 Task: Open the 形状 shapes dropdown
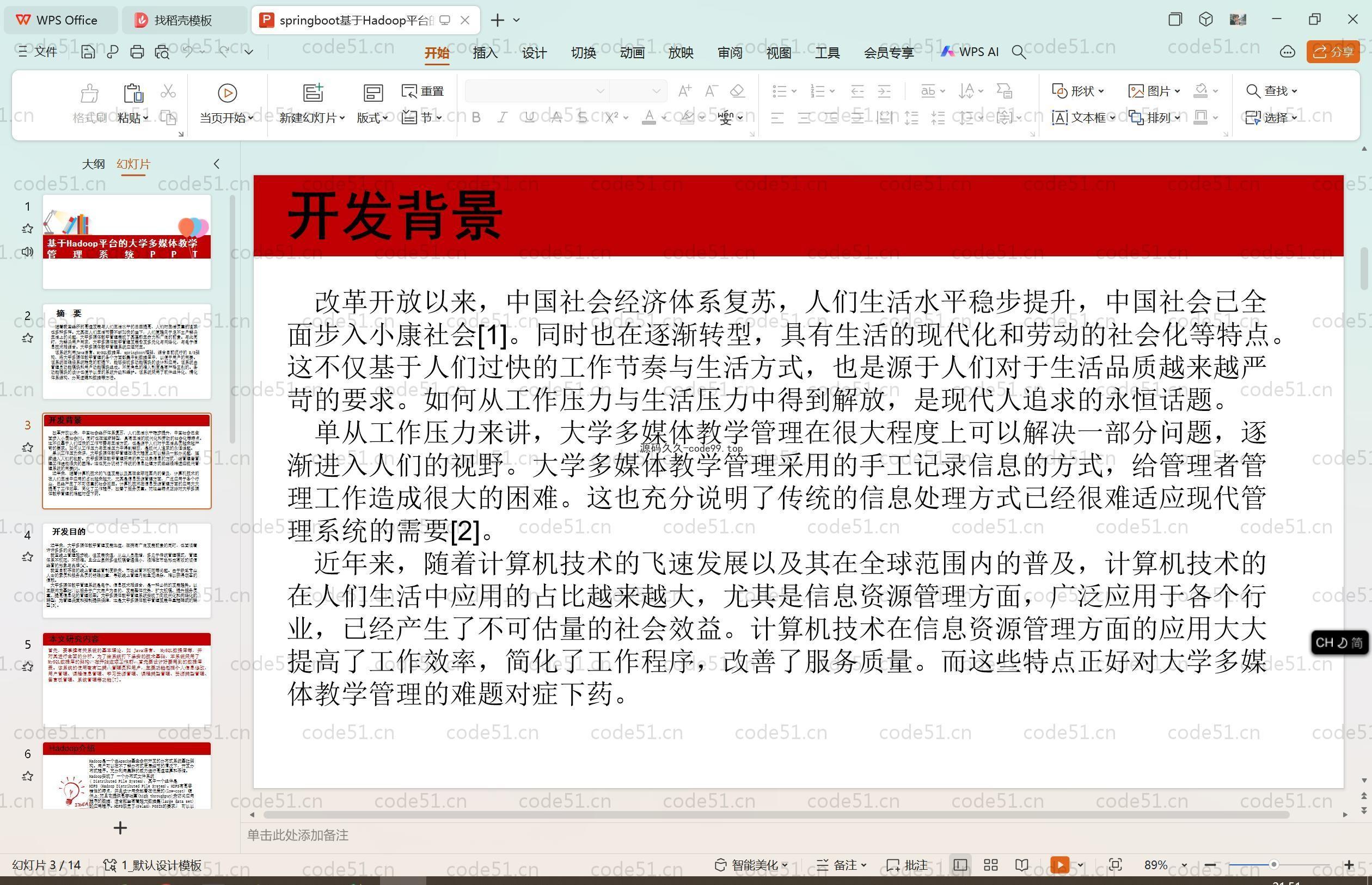pyautogui.click(x=1077, y=91)
